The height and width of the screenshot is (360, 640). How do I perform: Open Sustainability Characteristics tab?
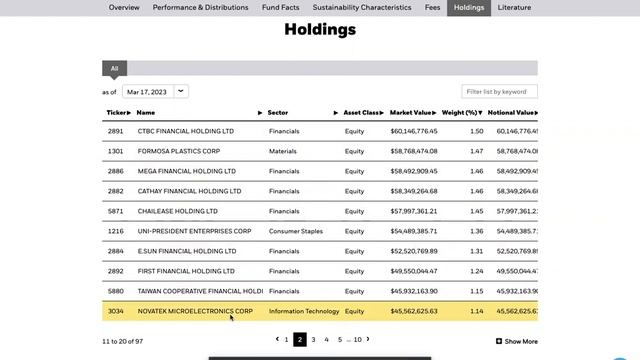pos(362,7)
